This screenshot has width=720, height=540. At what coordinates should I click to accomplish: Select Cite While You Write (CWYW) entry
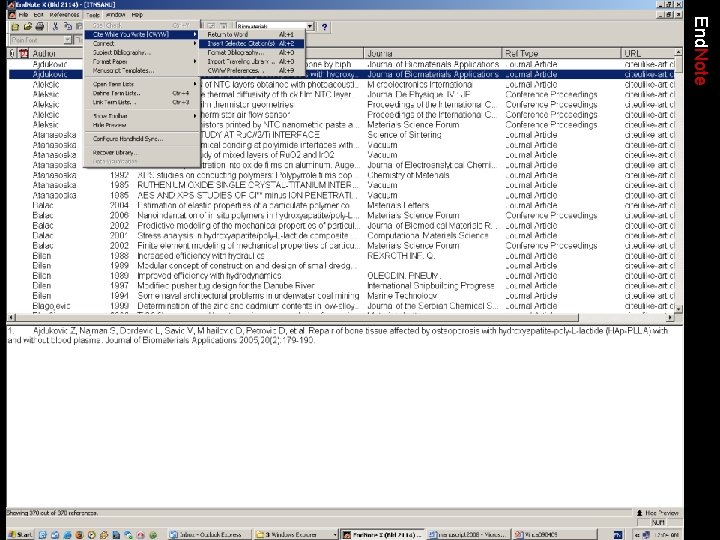142,34
